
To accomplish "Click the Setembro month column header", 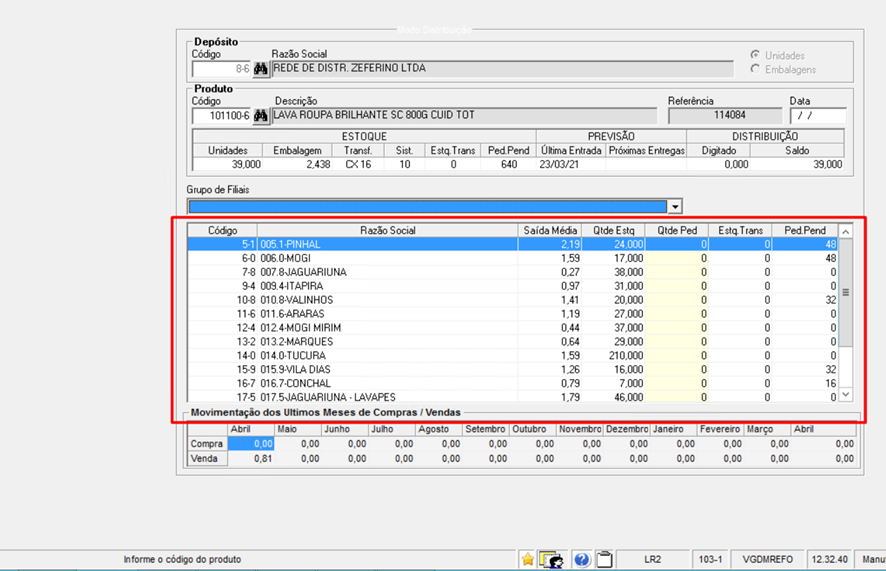I will (485, 429).
